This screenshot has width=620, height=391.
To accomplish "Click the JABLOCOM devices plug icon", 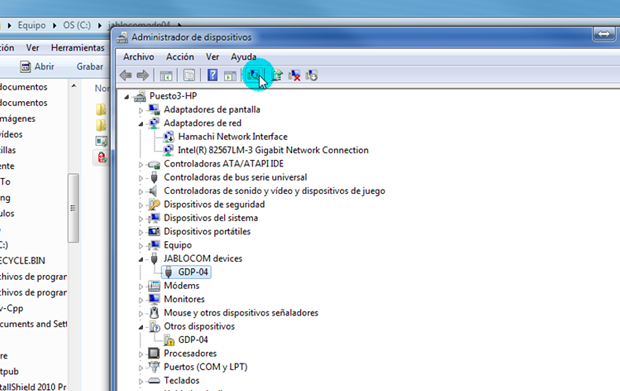I will [154, 259].
